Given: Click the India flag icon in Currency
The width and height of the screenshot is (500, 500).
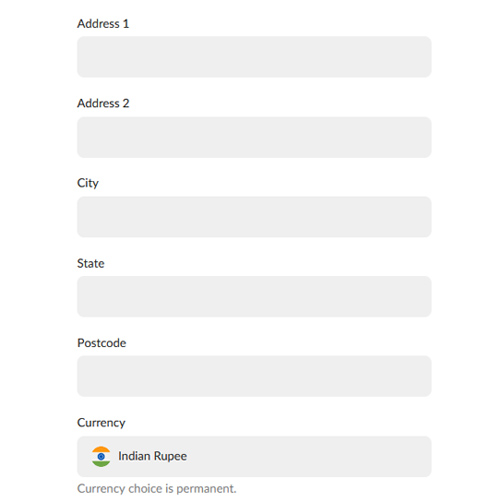Looking at the screenshot, I should pos(101,456).
